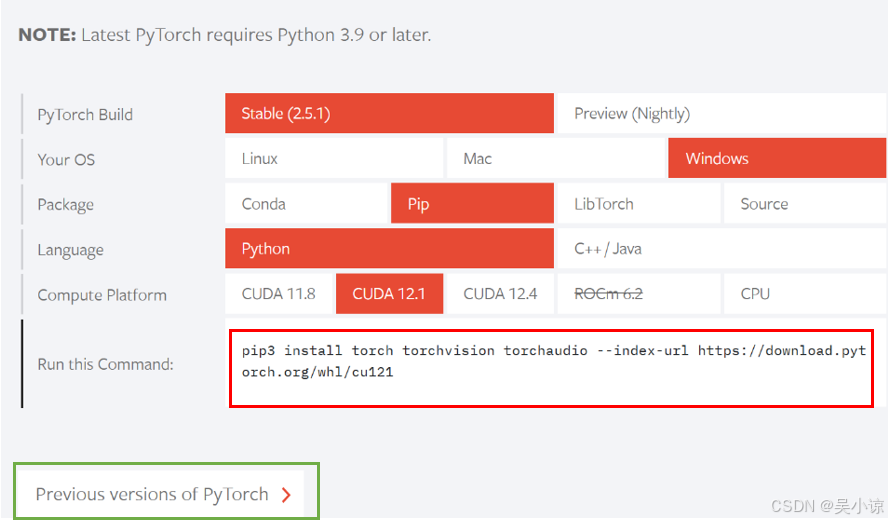The image size is (888, 521).
Task: Pick CUDA 12.1 compute platform
Action: tap(389, 293)
